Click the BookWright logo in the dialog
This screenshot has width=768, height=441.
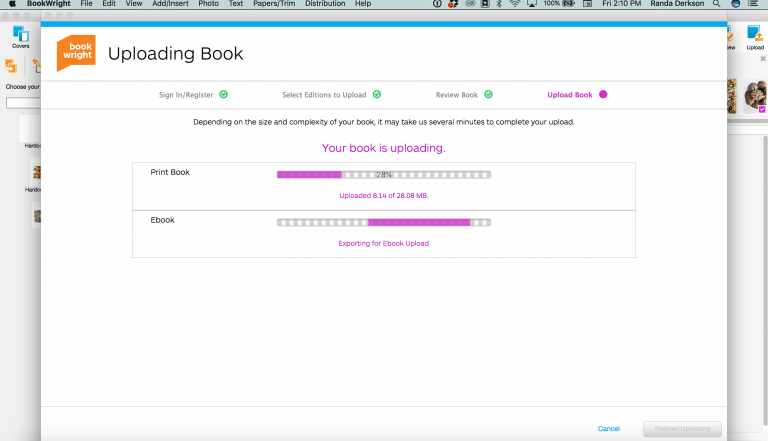point(76,53)
